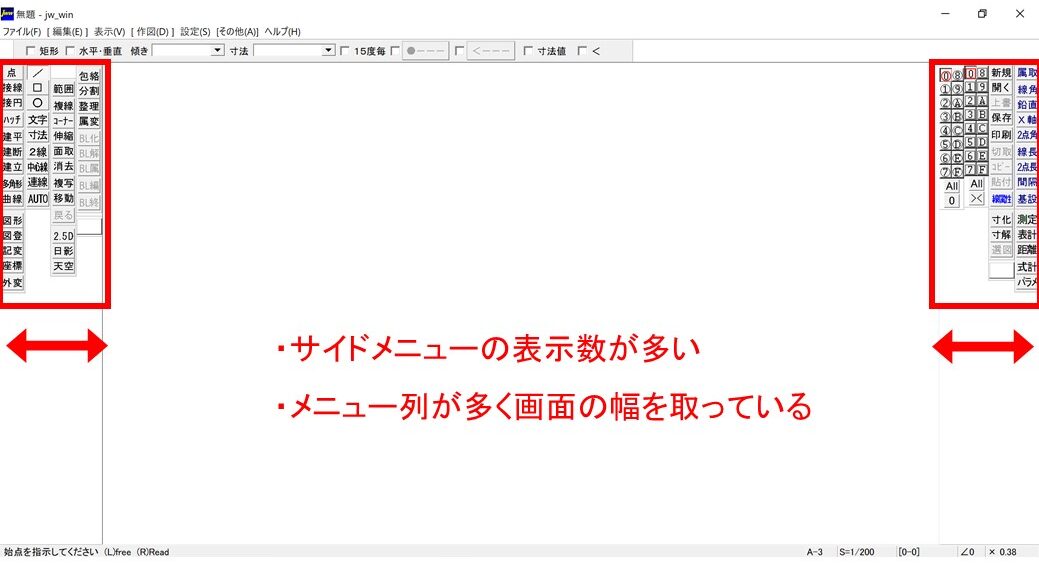The width and height of the screenshot is (1039, 566).
Task: Choose the 範囲 range selection tool
Action: [x=64, y=89]
